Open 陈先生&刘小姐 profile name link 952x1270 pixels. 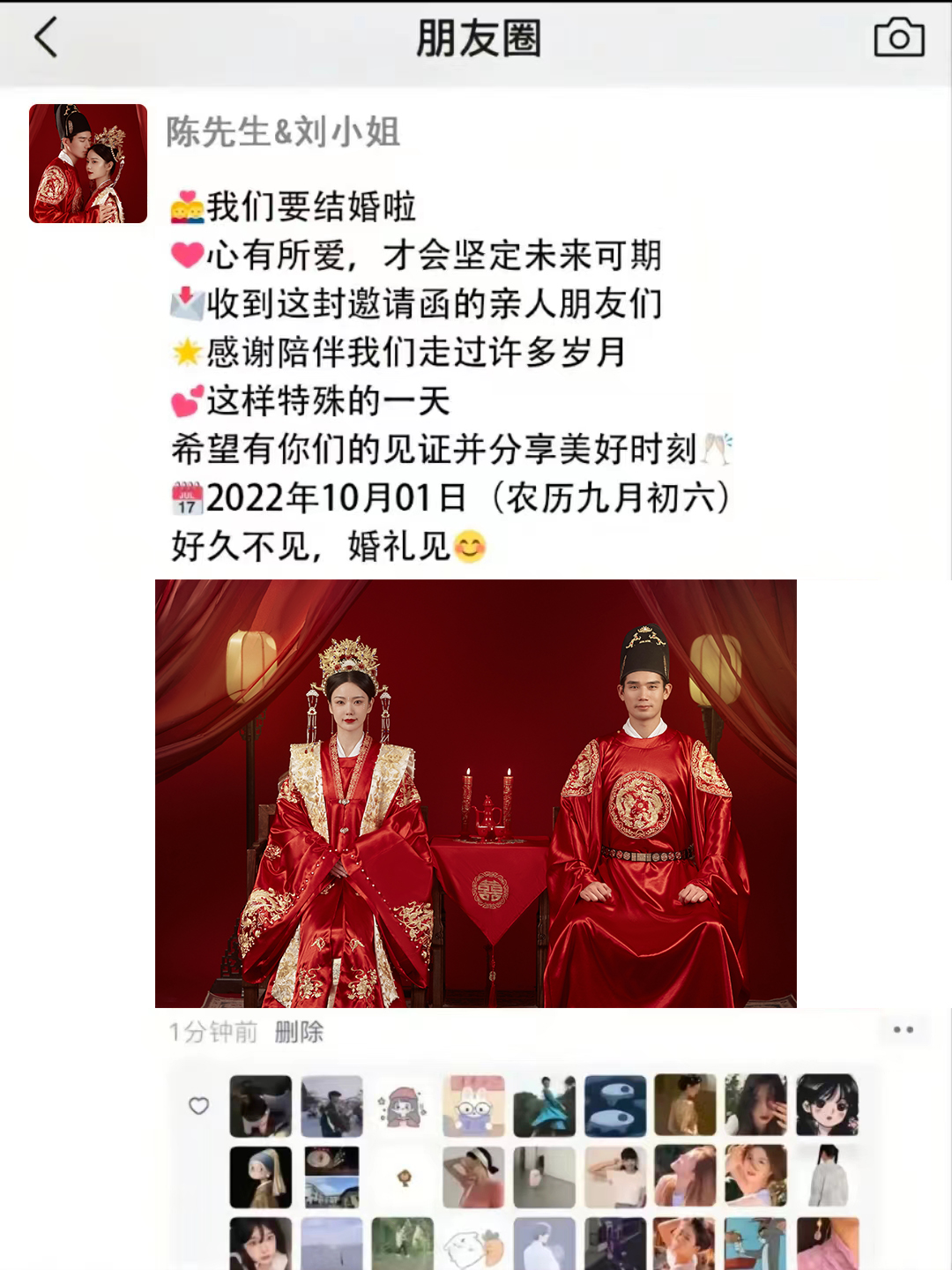tap(283, 132)
